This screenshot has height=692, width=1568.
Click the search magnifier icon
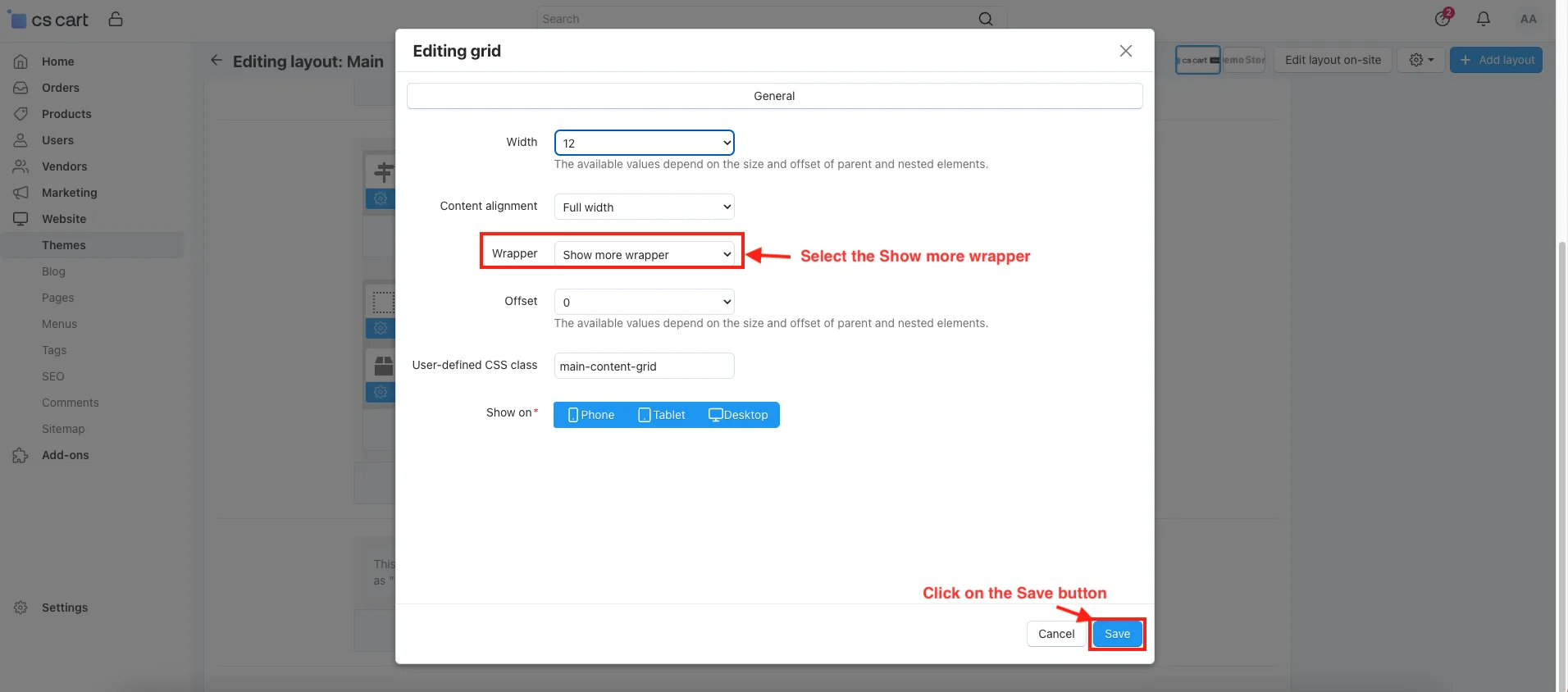986,19
